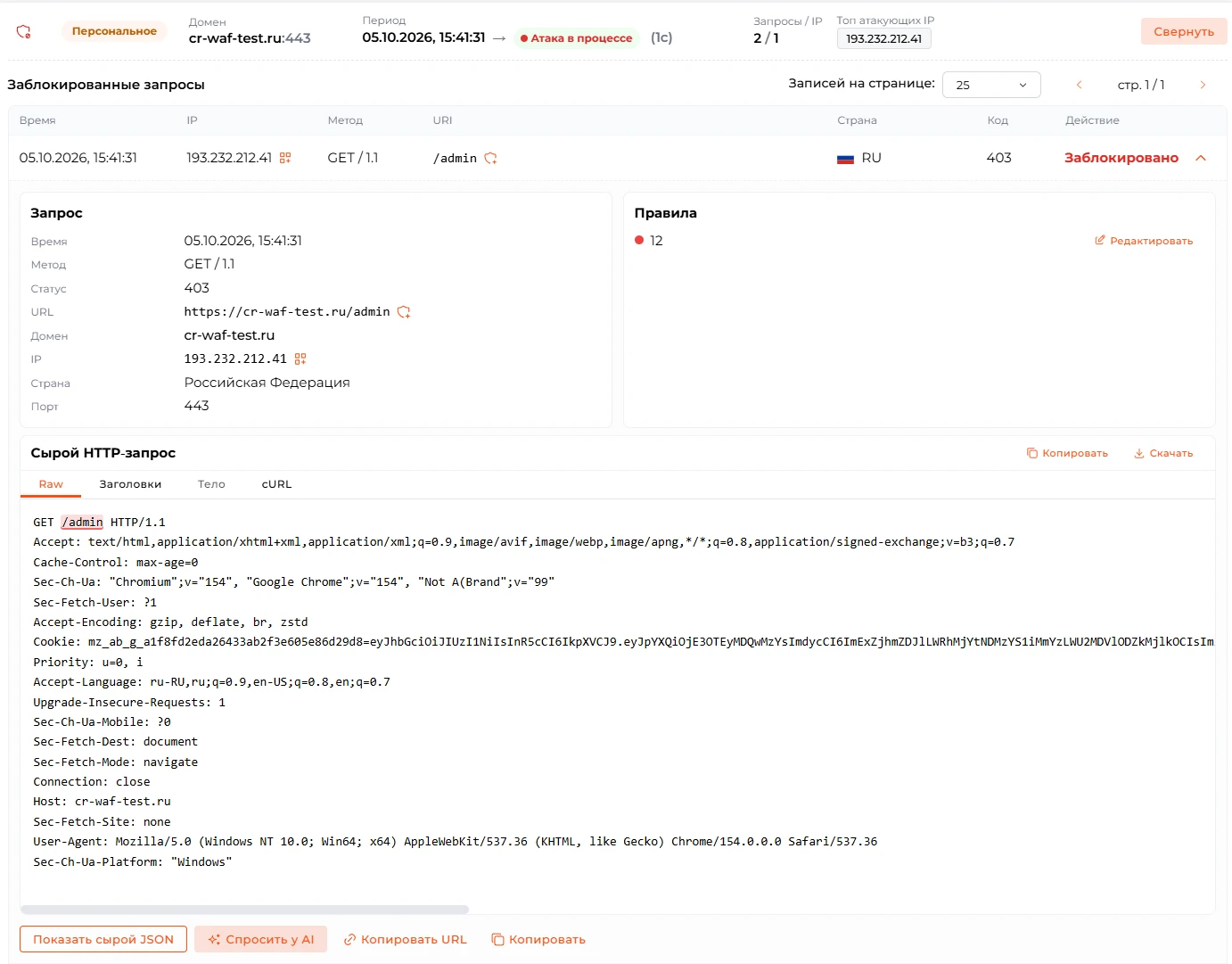This screenshot has height=964, width=1232.
Task: Ask AI via Спросить у AI button
Action: click(x=261, y=939)
